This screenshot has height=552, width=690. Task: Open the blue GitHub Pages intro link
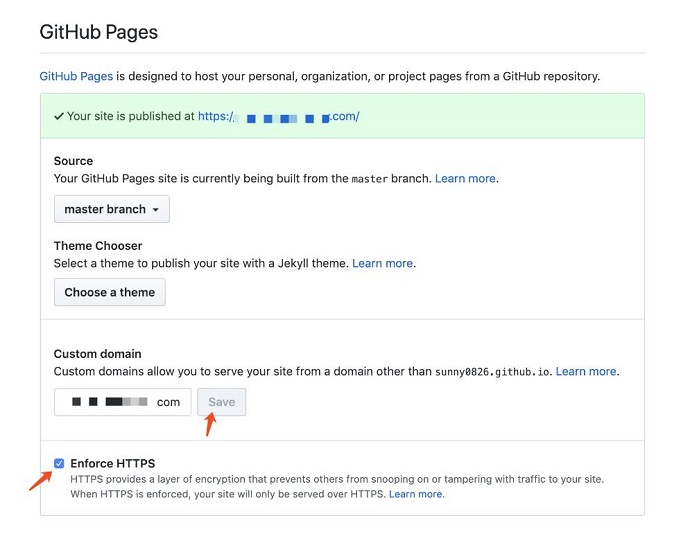tap(76, 76)
